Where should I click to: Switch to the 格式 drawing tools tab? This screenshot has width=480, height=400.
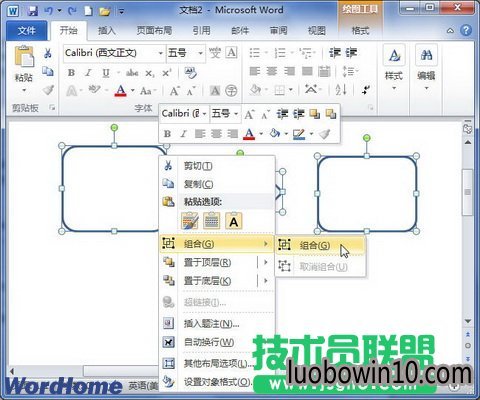click(x=360, y=31)
